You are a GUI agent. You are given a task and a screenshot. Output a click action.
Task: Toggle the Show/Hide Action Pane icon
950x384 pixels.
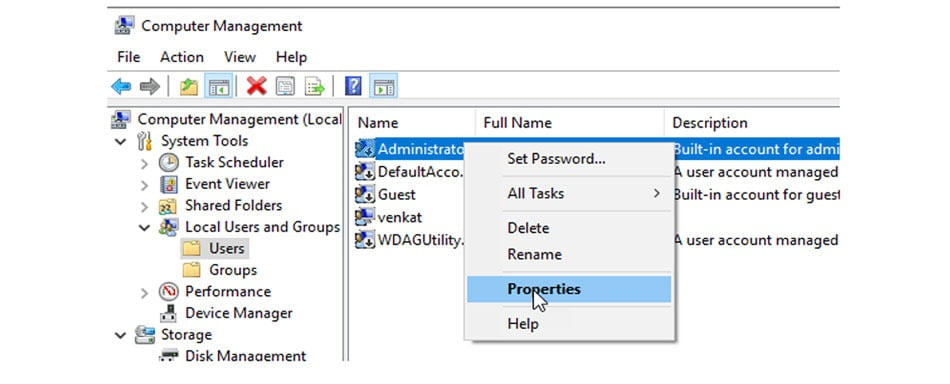tap(384, 87)
